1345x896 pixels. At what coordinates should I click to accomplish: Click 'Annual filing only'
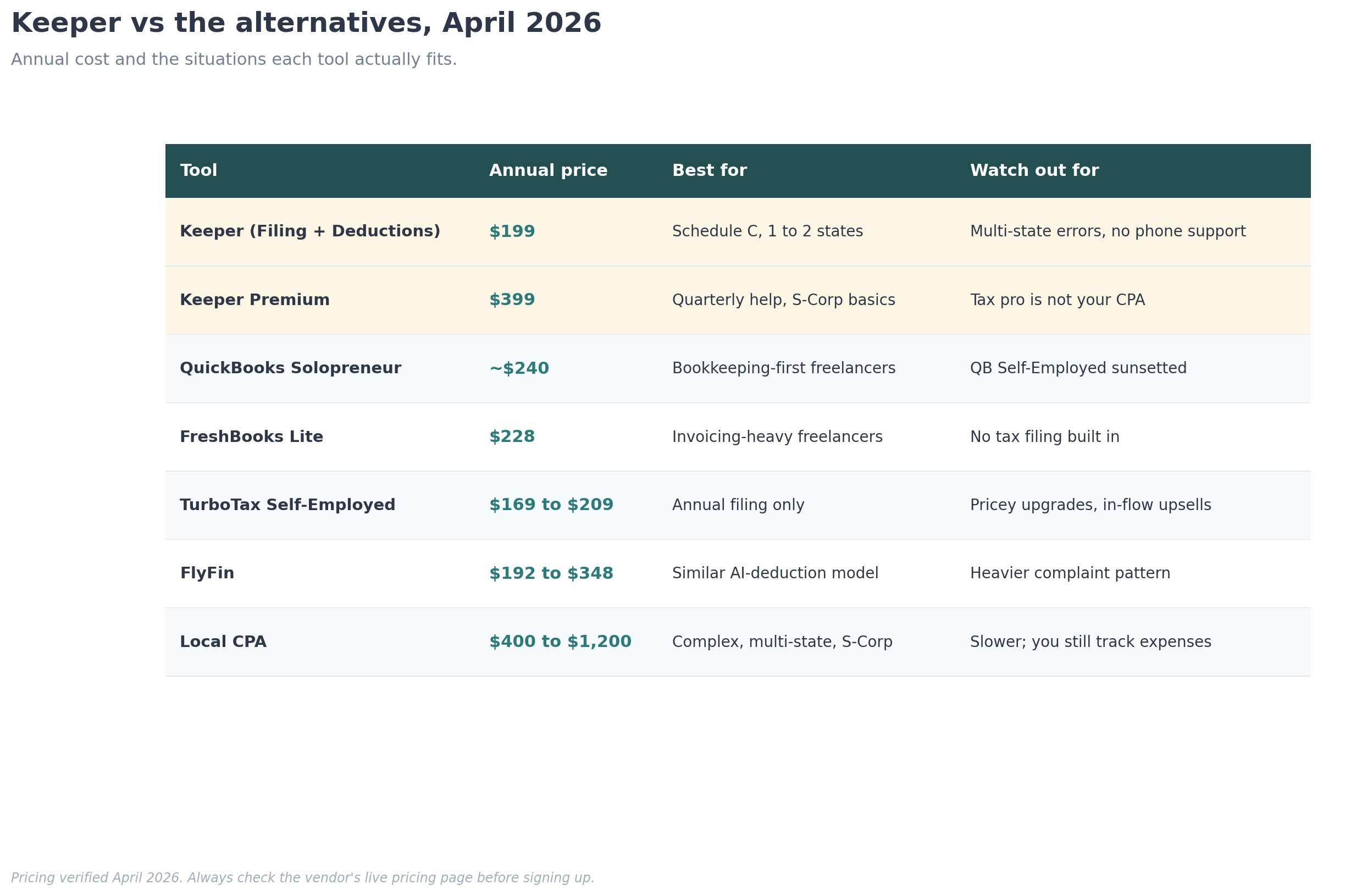pyautogui.click(x=738, y=505)
